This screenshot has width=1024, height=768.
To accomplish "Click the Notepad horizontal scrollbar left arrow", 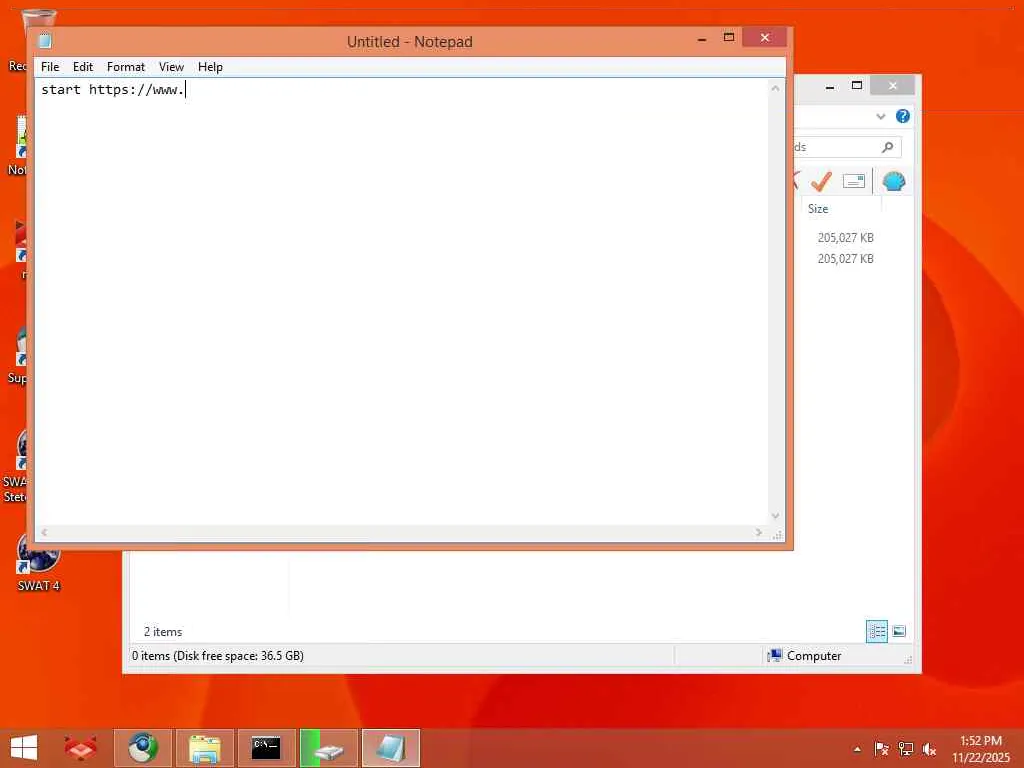I will tap(44, 532).
